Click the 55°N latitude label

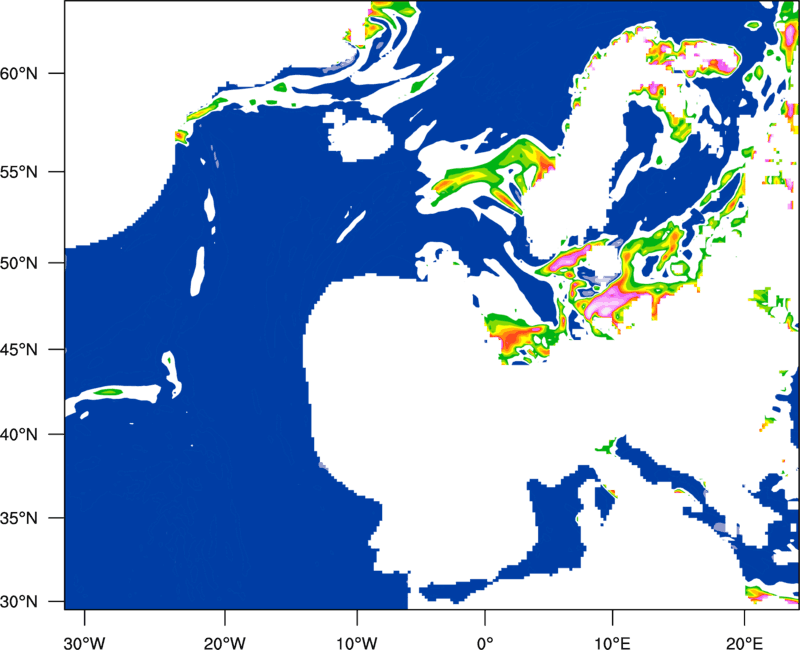19,172
